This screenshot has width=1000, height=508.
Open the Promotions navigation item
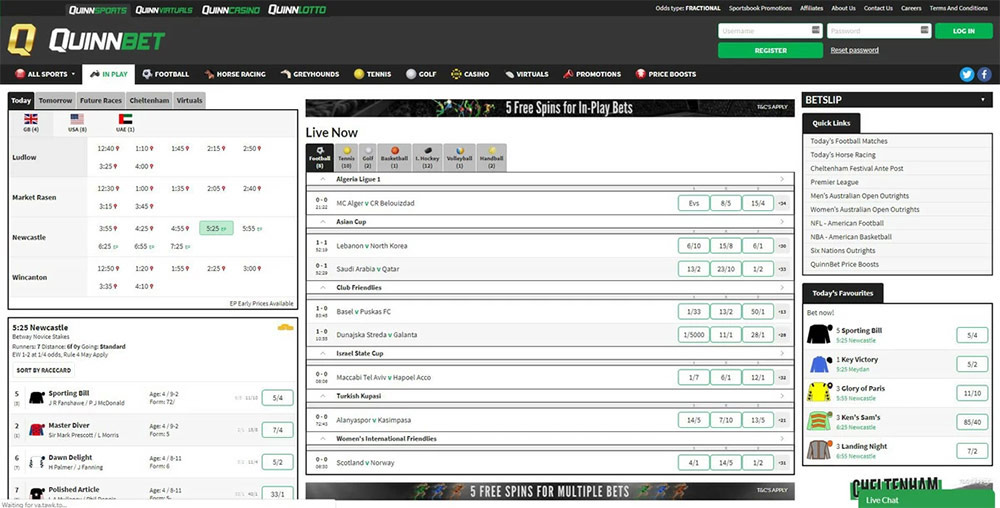592,74
